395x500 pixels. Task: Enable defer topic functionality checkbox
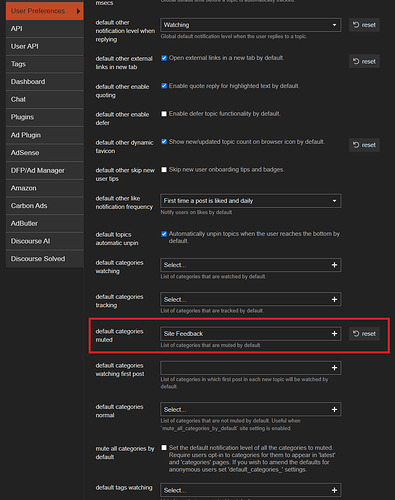point(164,114)
